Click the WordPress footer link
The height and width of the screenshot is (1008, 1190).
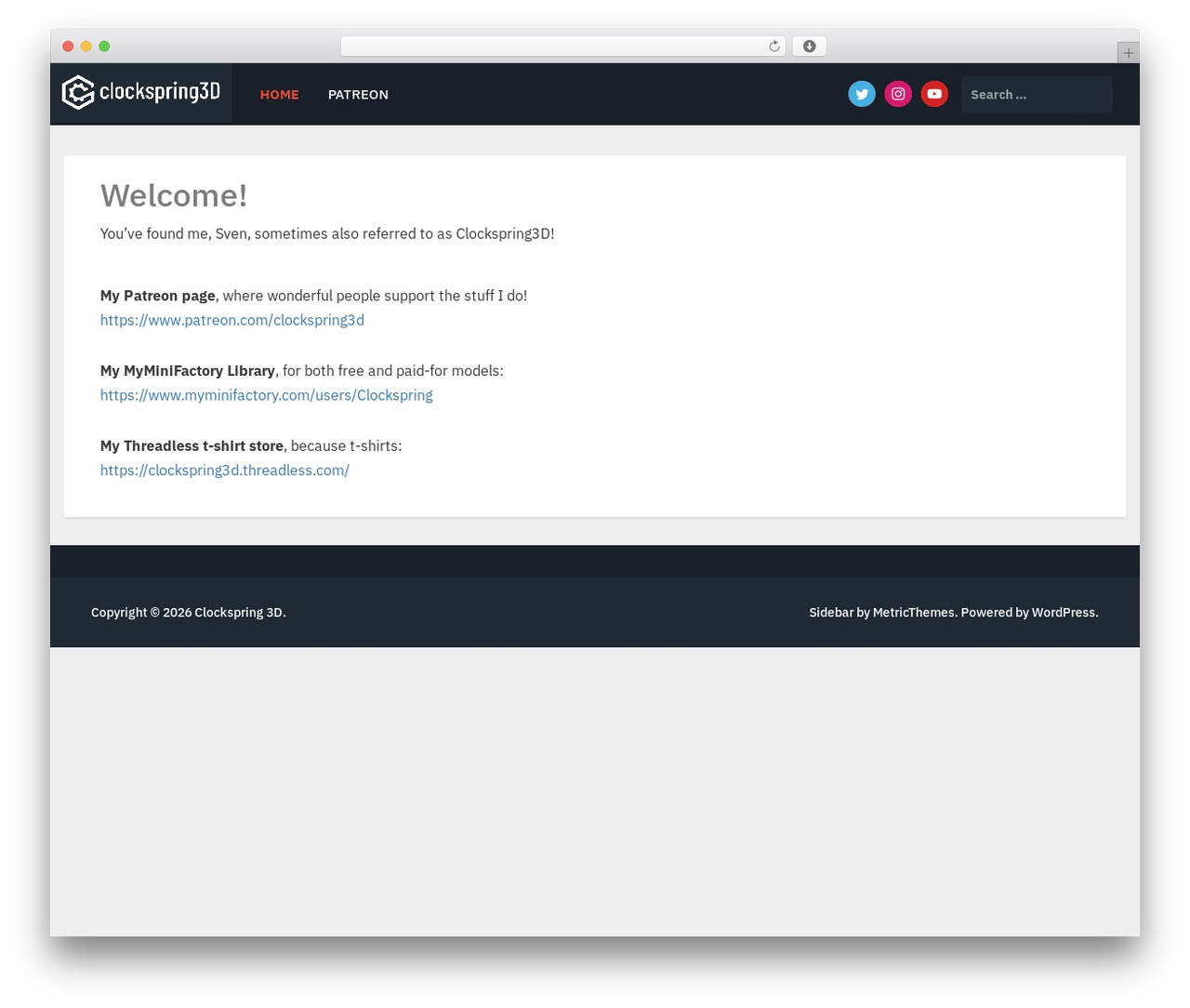click(1064, 613)
